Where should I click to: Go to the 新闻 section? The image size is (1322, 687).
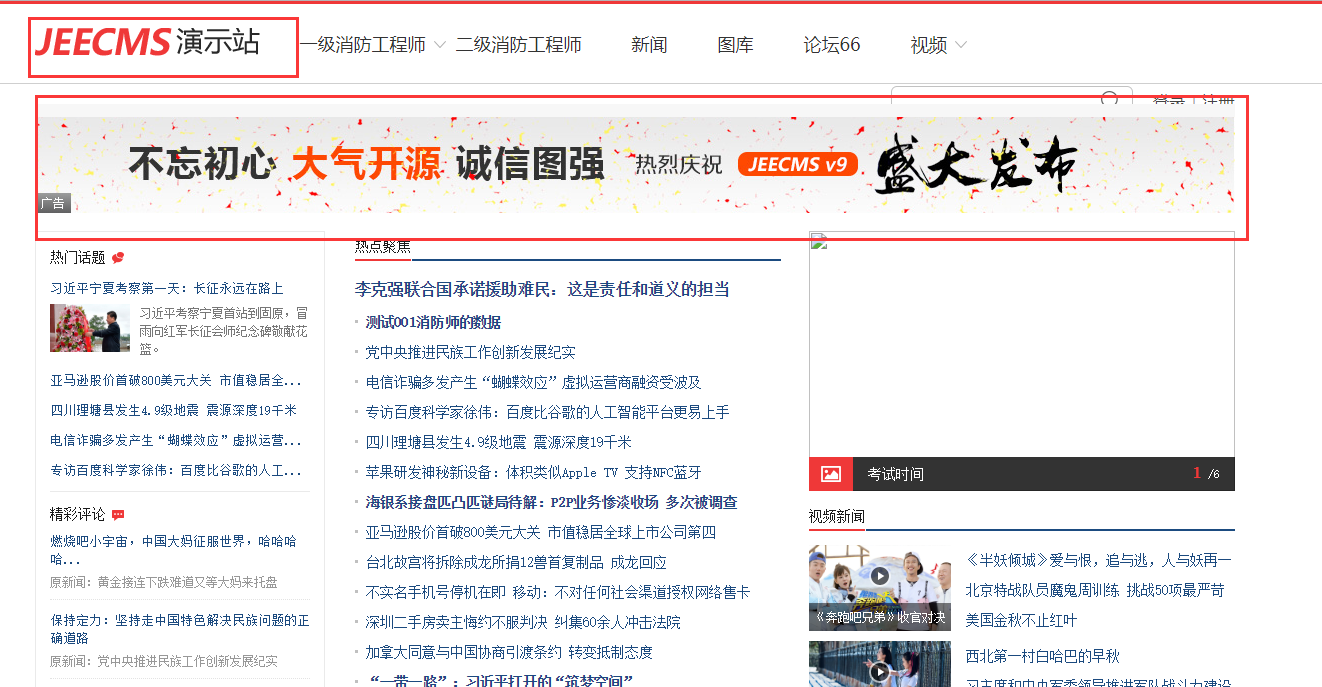click(x=649, y=45)
